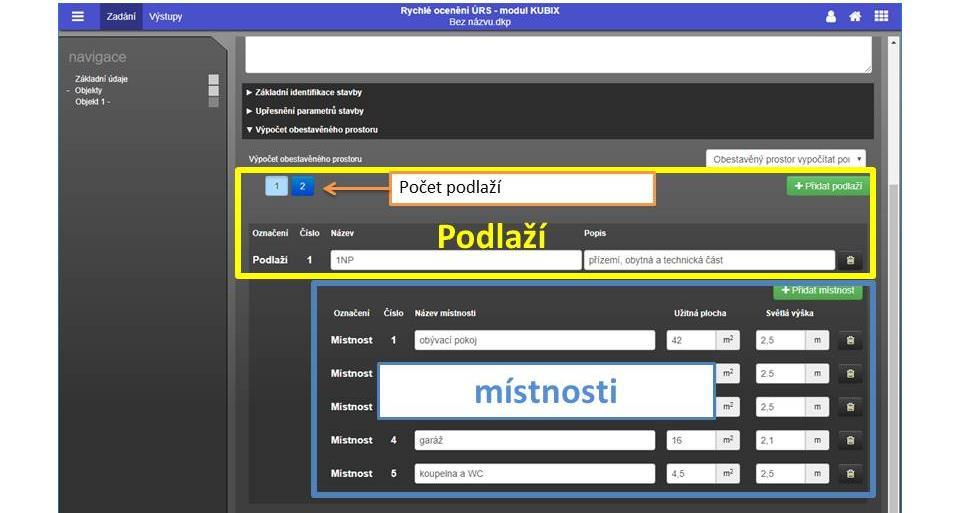Open the user account icon

tap(831, 17)
